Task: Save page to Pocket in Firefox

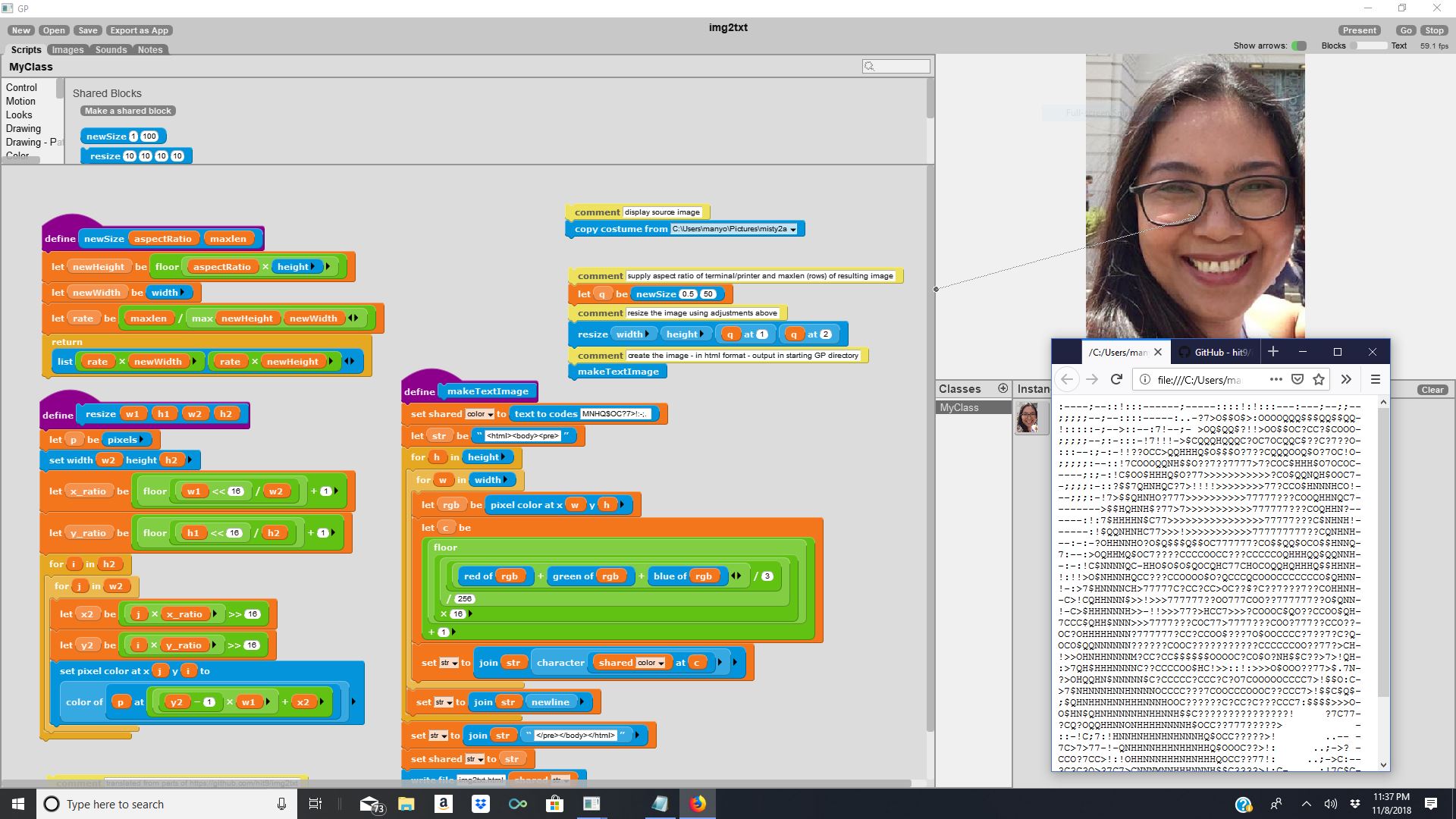Action: pos(1298,379)
